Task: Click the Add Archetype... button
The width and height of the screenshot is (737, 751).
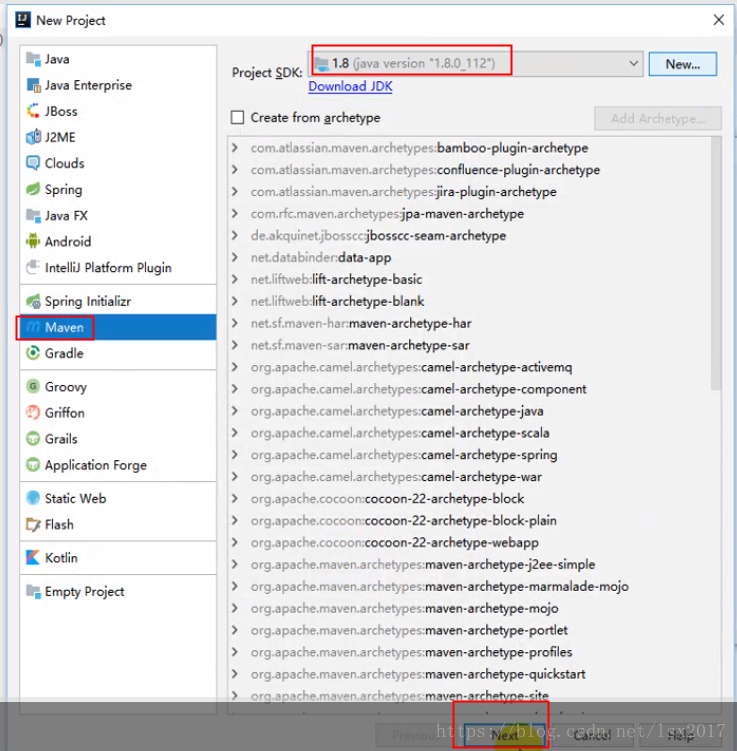Action: (658, 118)
